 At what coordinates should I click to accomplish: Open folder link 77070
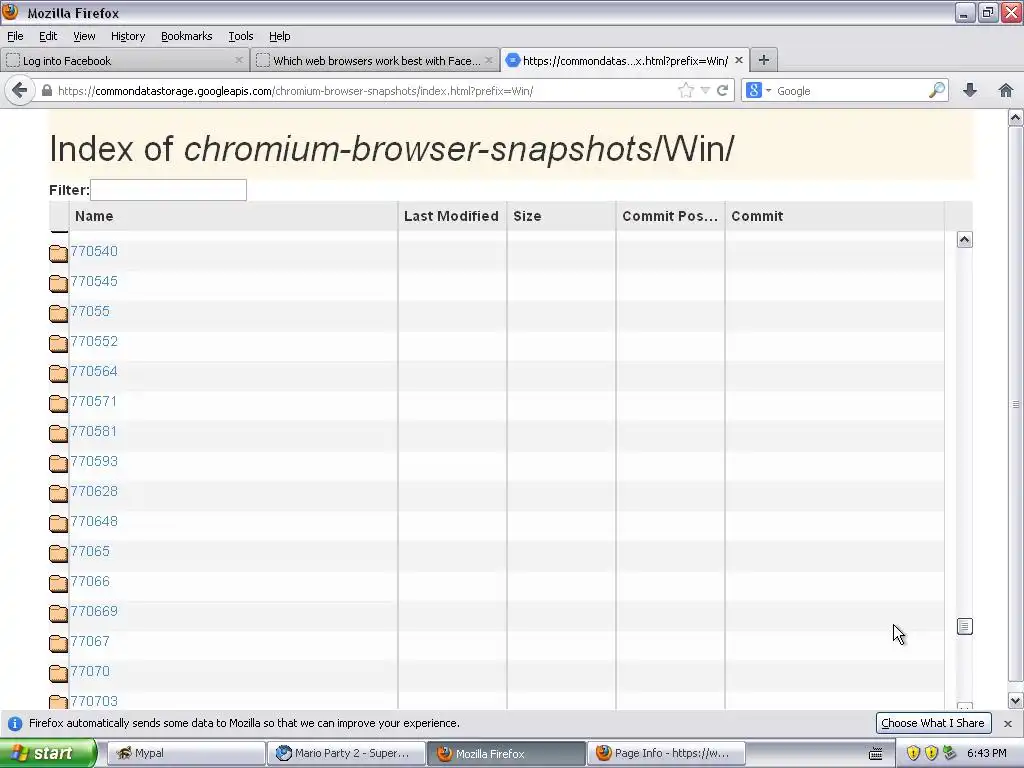[90, 671]
